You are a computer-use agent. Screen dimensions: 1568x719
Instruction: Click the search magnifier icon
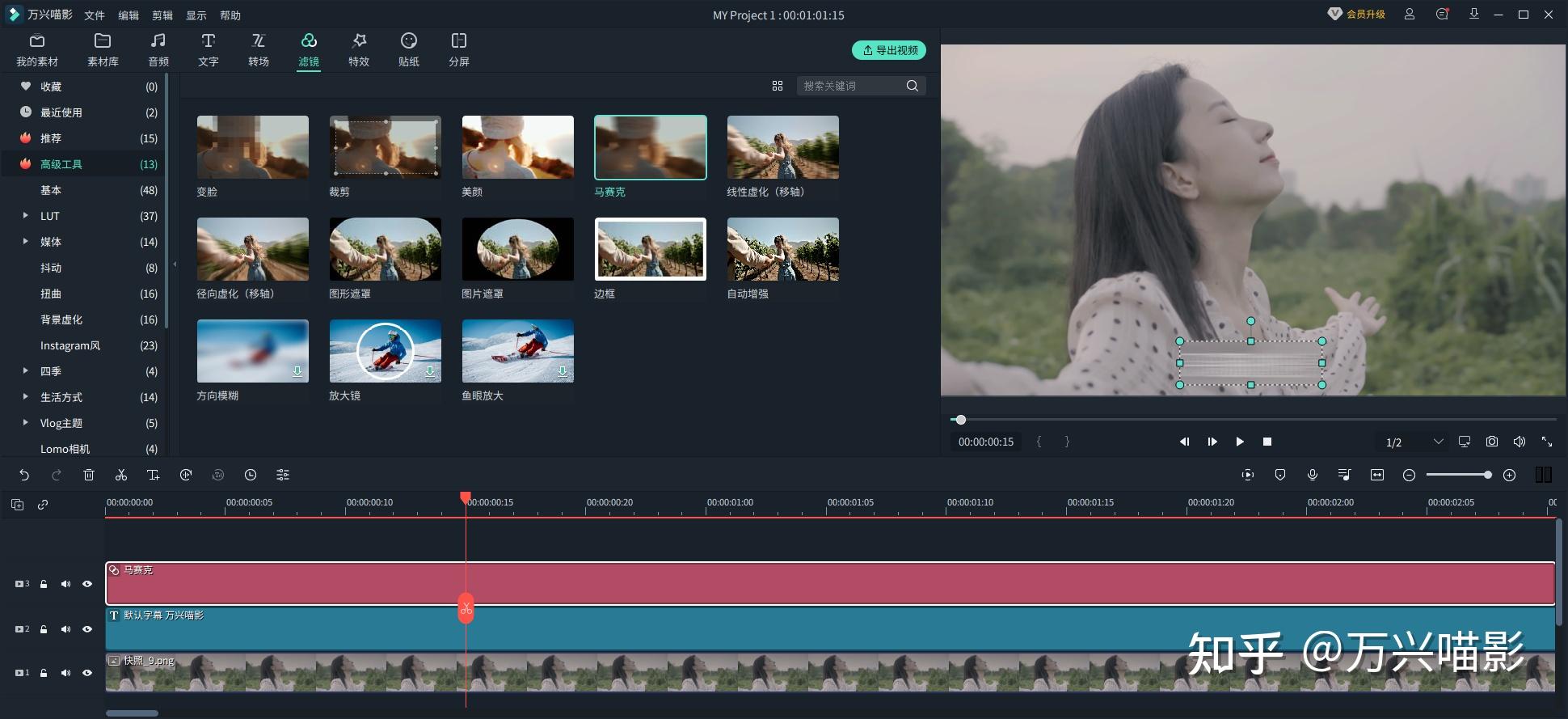[913, 86]
